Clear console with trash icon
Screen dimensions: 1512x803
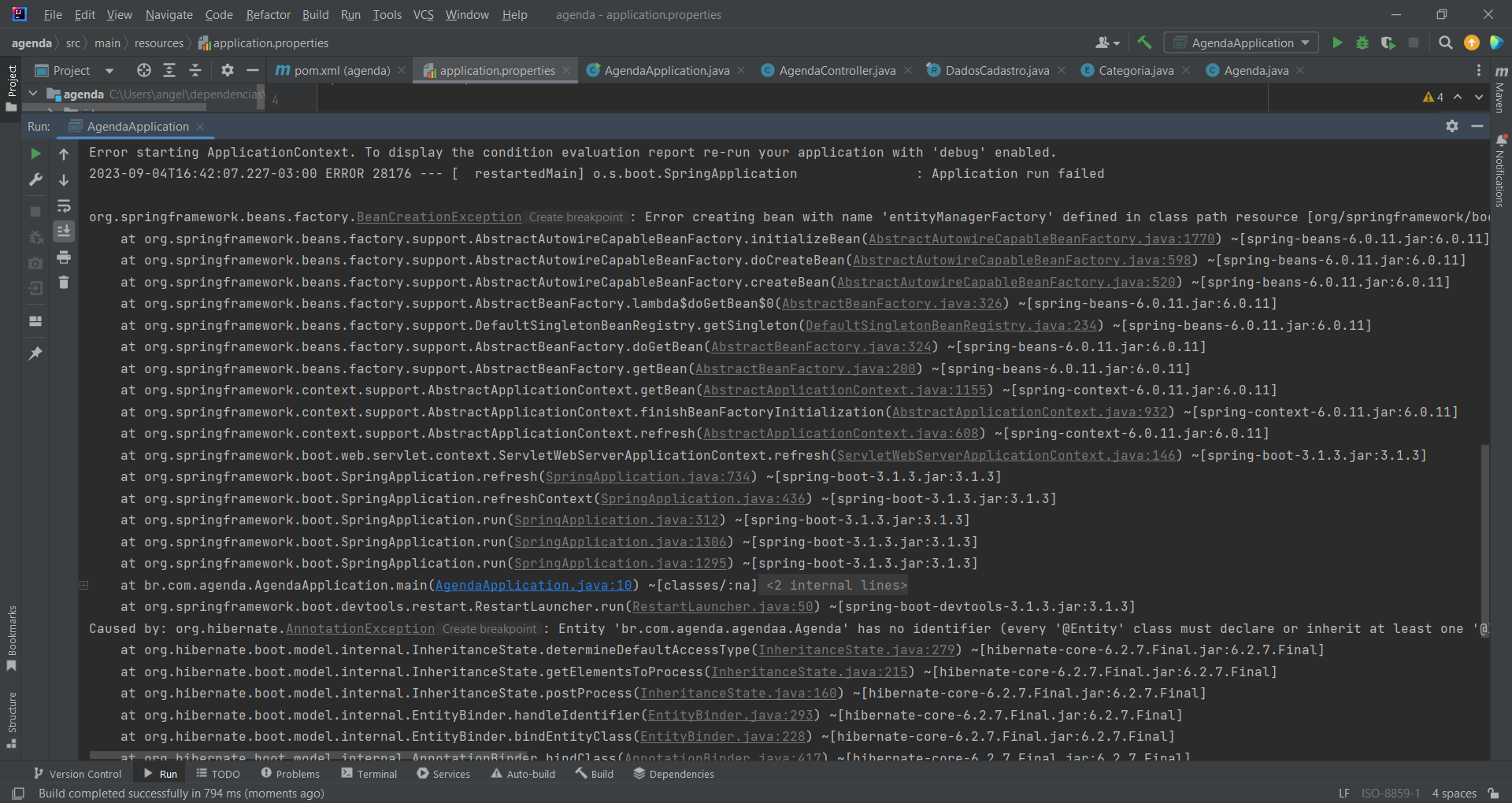coord(64,282)
